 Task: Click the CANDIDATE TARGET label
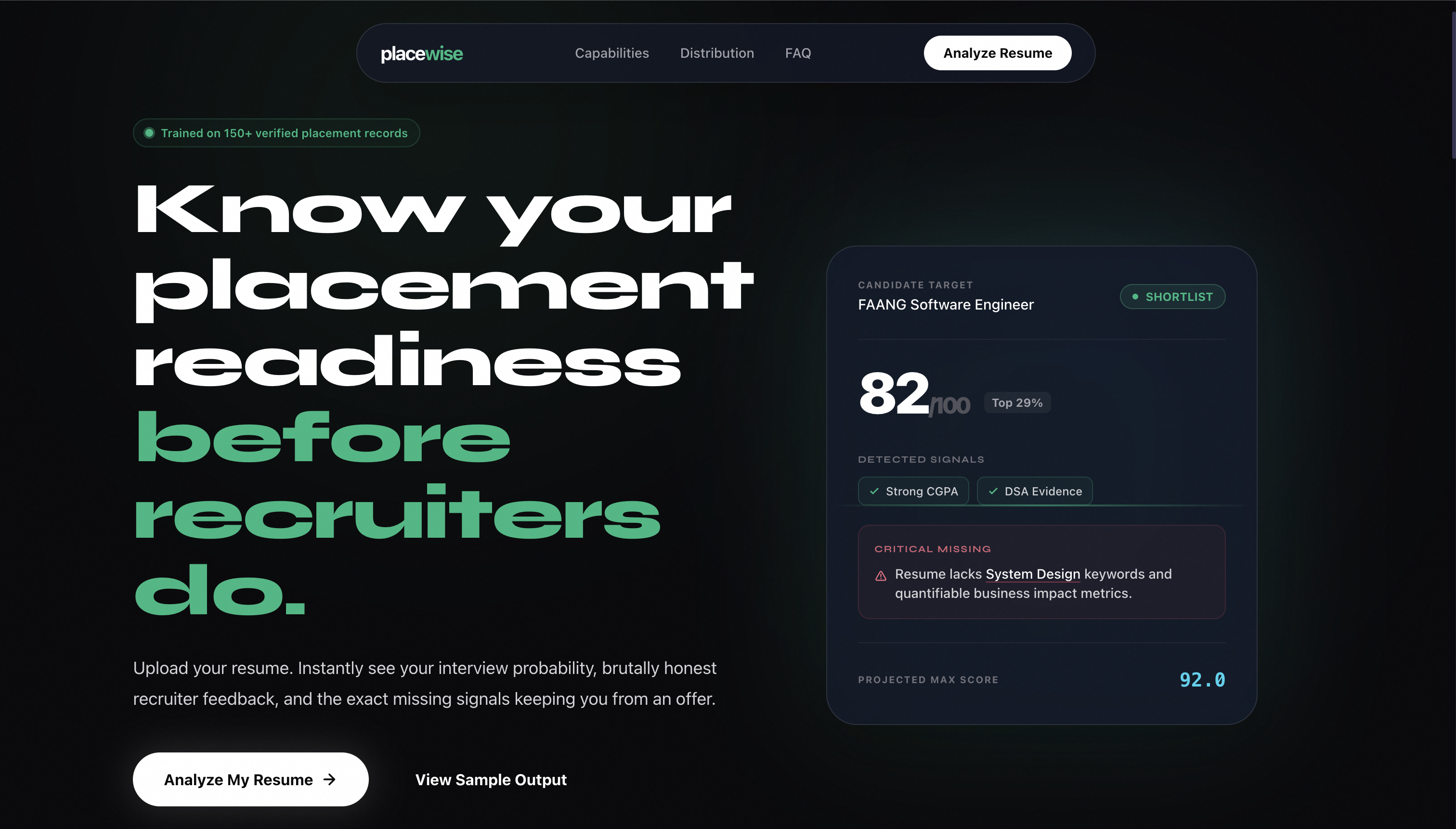click(x=915, y=285)
